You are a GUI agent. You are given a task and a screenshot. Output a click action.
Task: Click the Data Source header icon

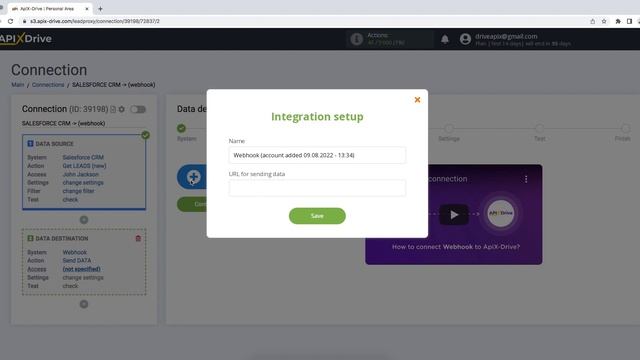pos(30,144)
